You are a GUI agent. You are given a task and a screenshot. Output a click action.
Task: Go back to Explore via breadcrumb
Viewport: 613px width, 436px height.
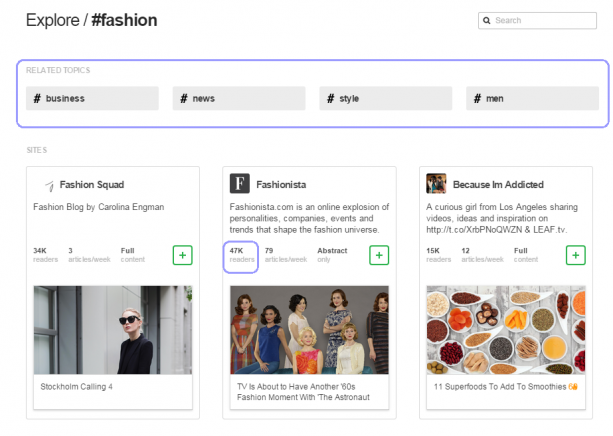tap(52, 20)
